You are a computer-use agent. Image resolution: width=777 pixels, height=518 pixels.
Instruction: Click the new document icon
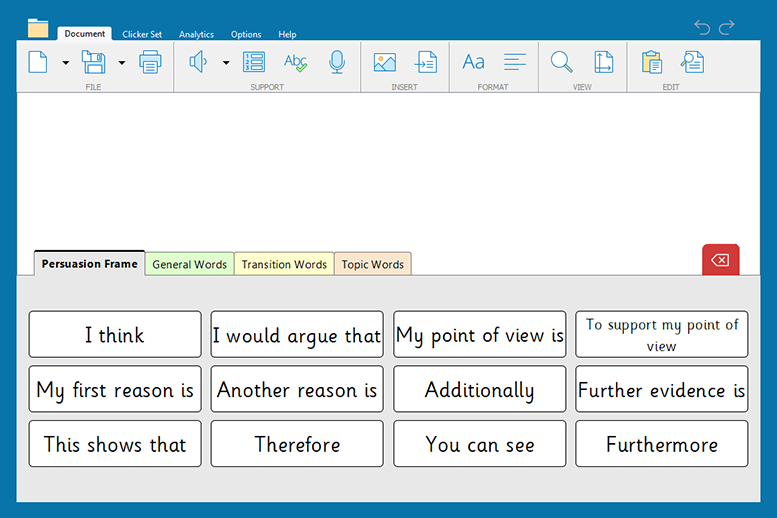click(x=38, y=62)
